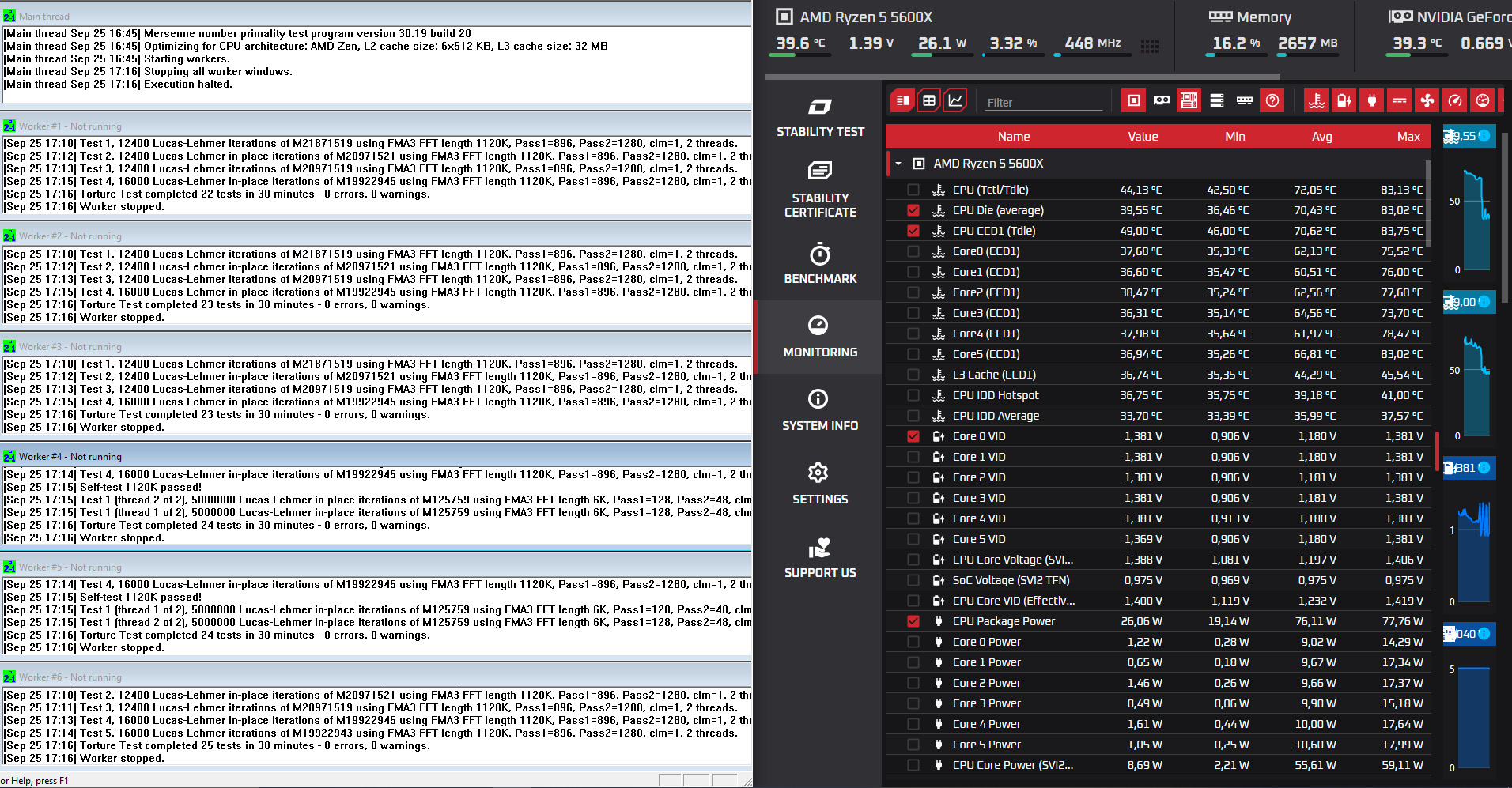
Task: Toggle the unknown-device question mark filter
Action: pos(1272,100)
